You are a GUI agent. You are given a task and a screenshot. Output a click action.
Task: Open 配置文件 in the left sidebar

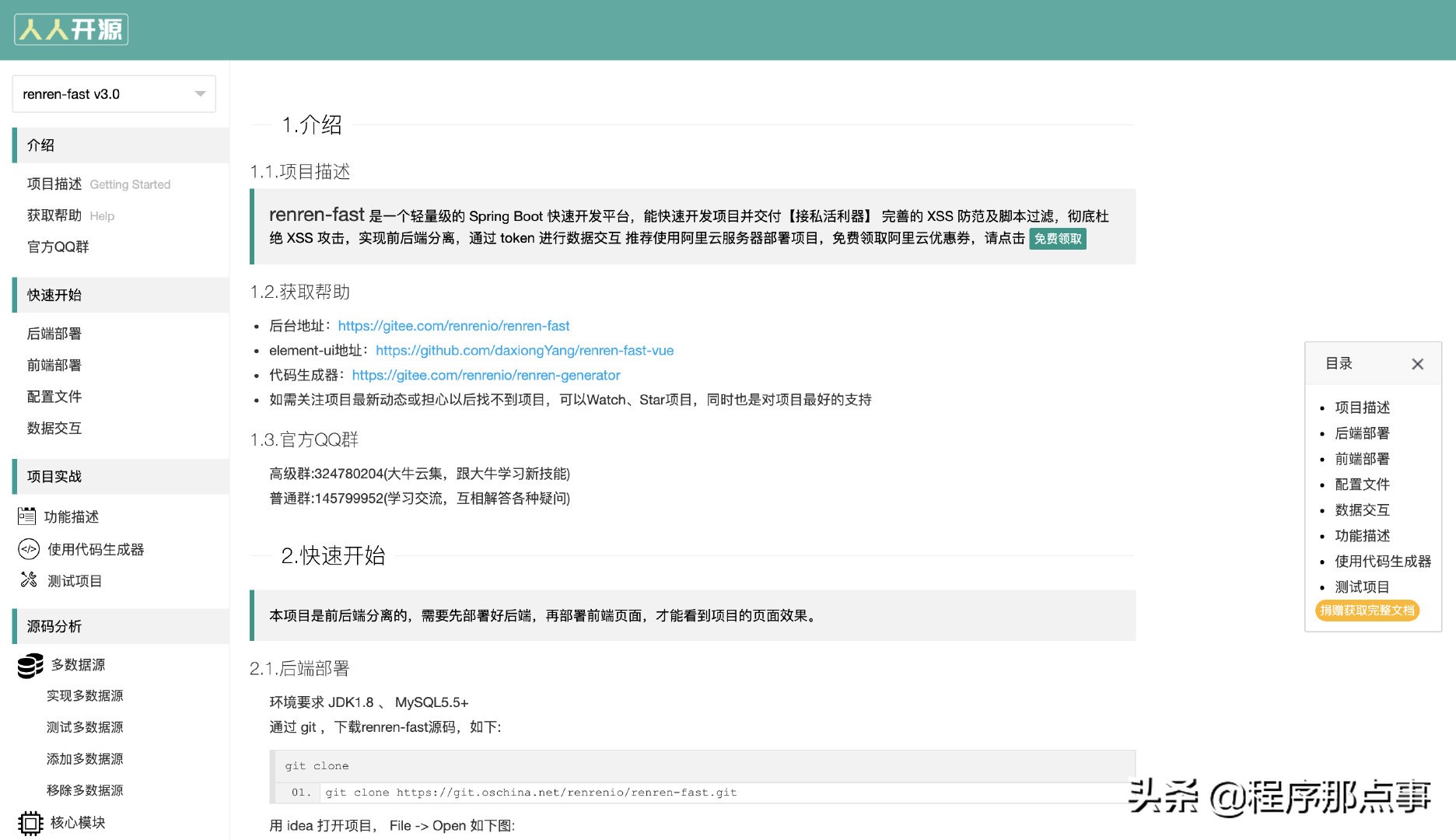point(54,397)
